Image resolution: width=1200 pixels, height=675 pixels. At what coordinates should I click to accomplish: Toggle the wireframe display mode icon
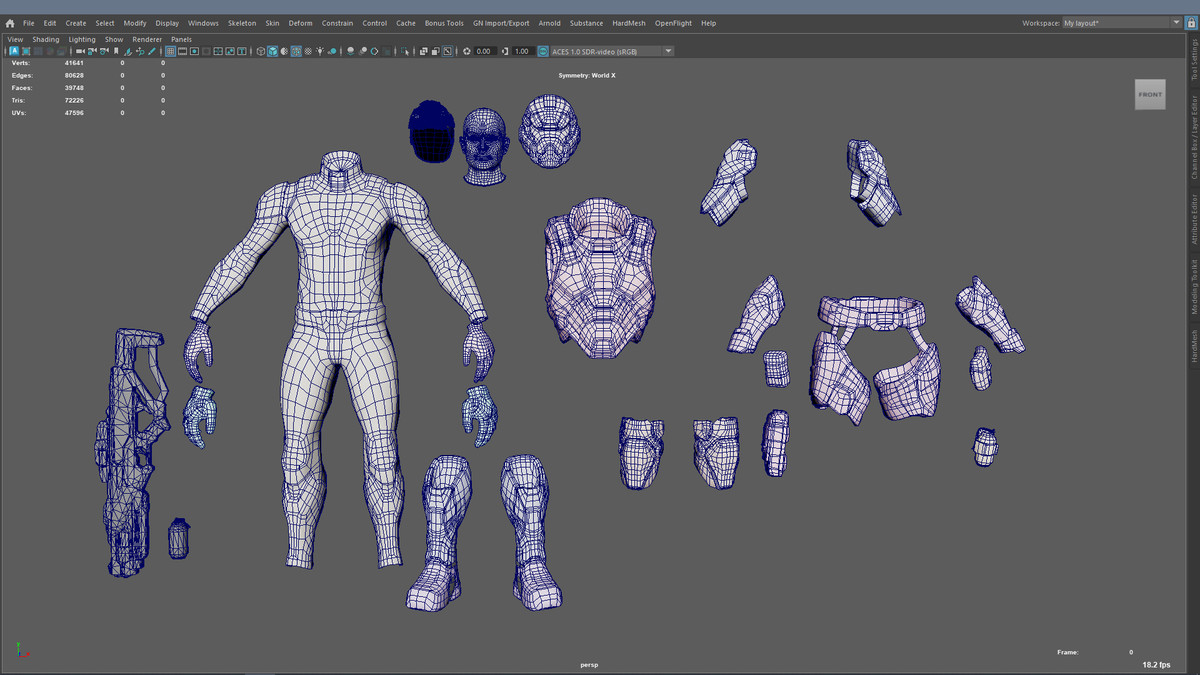[262, 51]
